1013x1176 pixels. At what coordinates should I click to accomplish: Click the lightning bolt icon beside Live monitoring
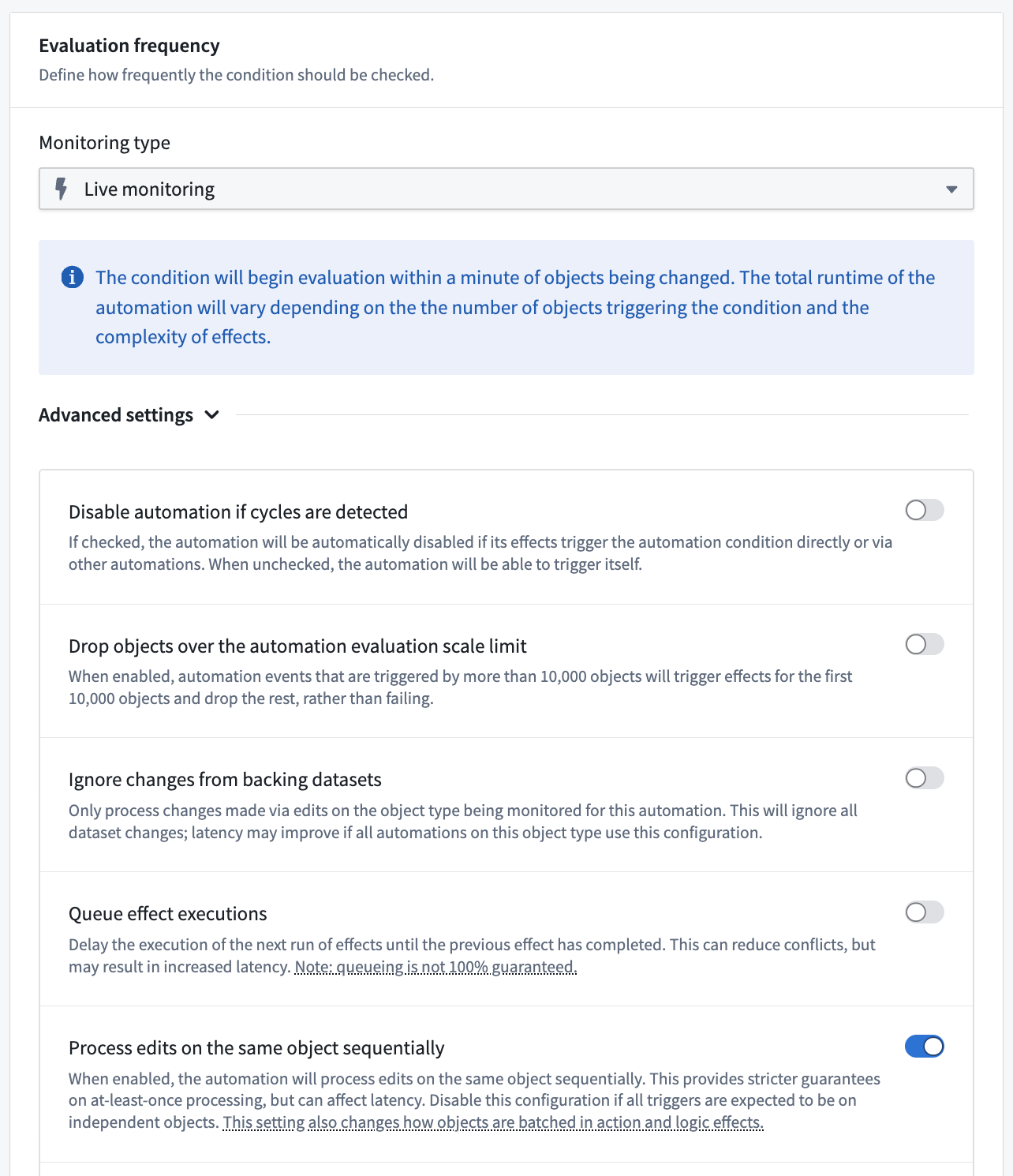coord(62,189)
